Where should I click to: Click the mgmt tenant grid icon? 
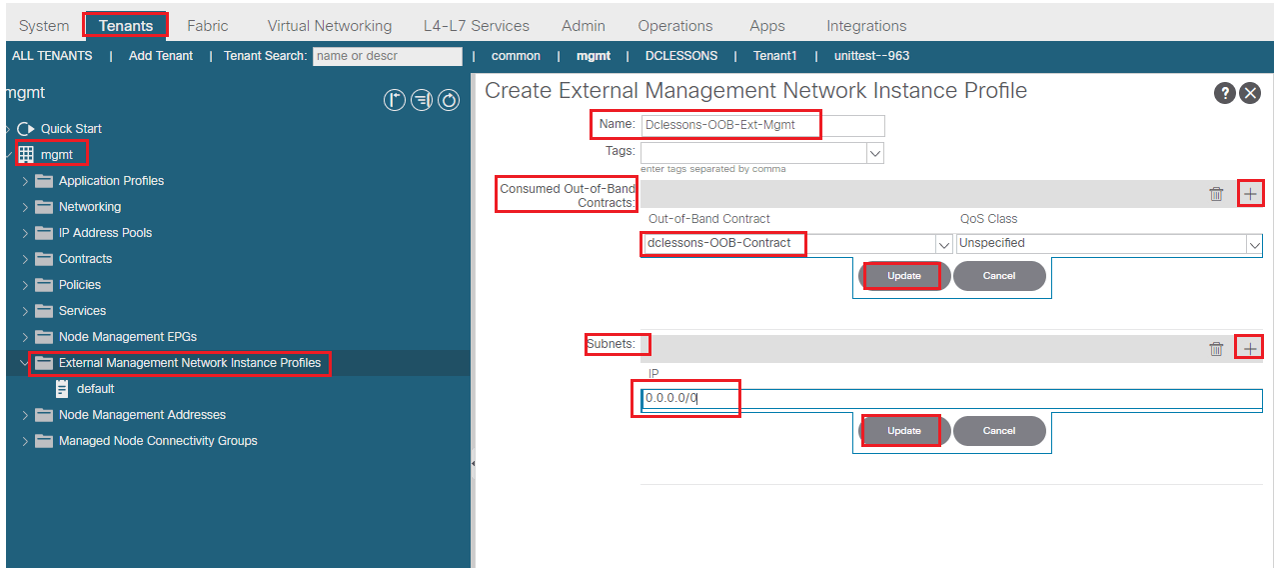point(26,155)
